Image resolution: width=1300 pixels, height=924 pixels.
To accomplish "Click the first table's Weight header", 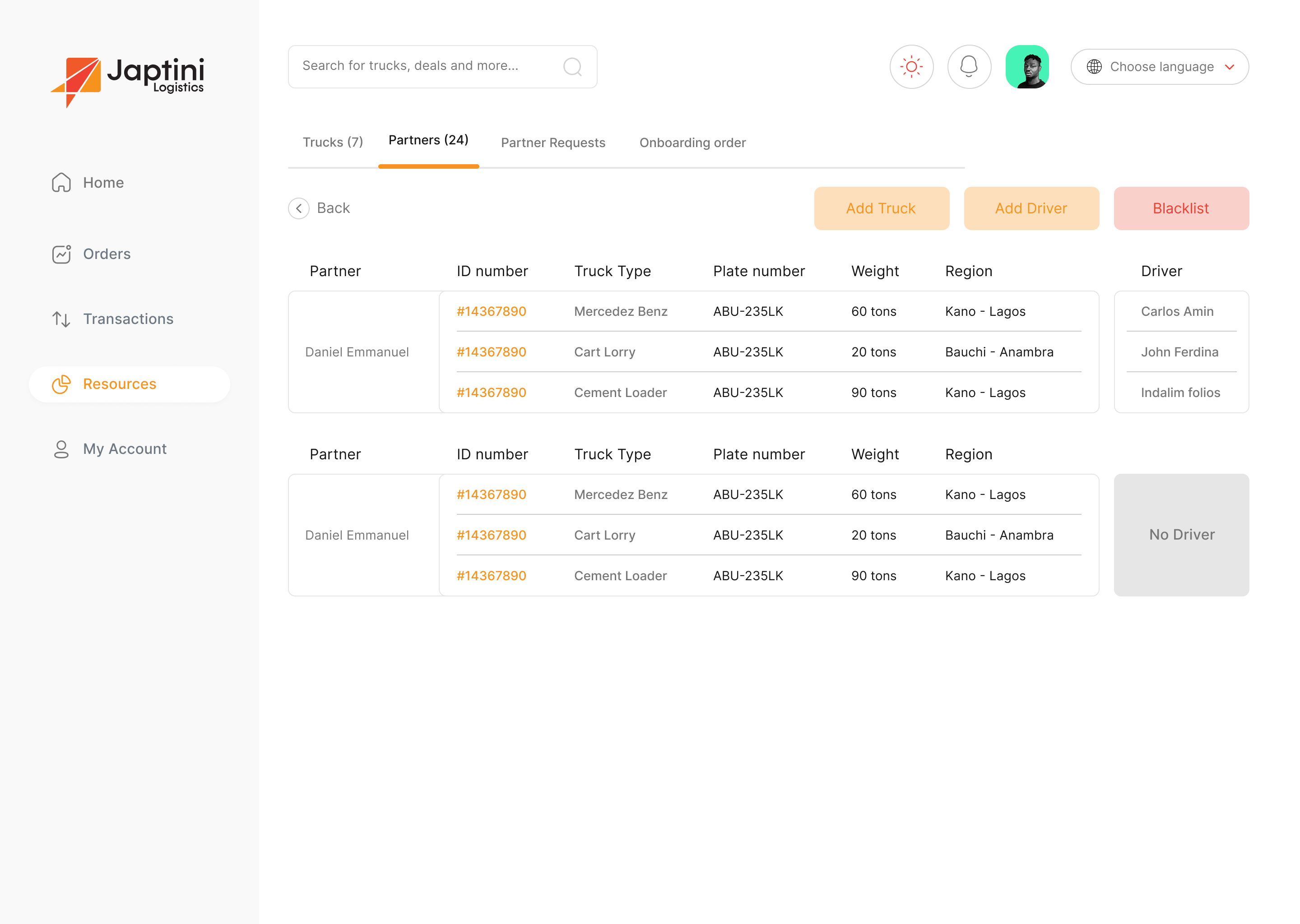I will (875, 272).
